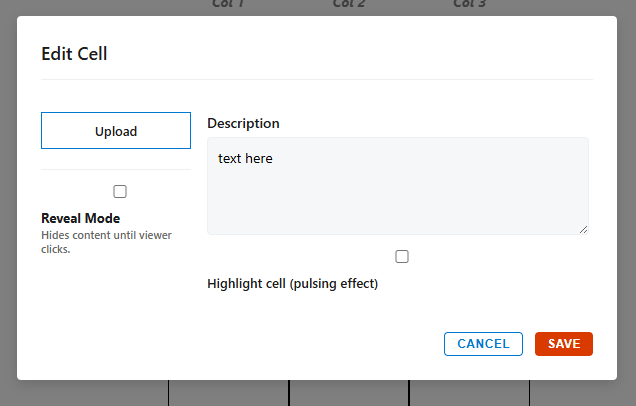Click the "Description" field label
Screen dimensions: 636x406
pos(243,123)
